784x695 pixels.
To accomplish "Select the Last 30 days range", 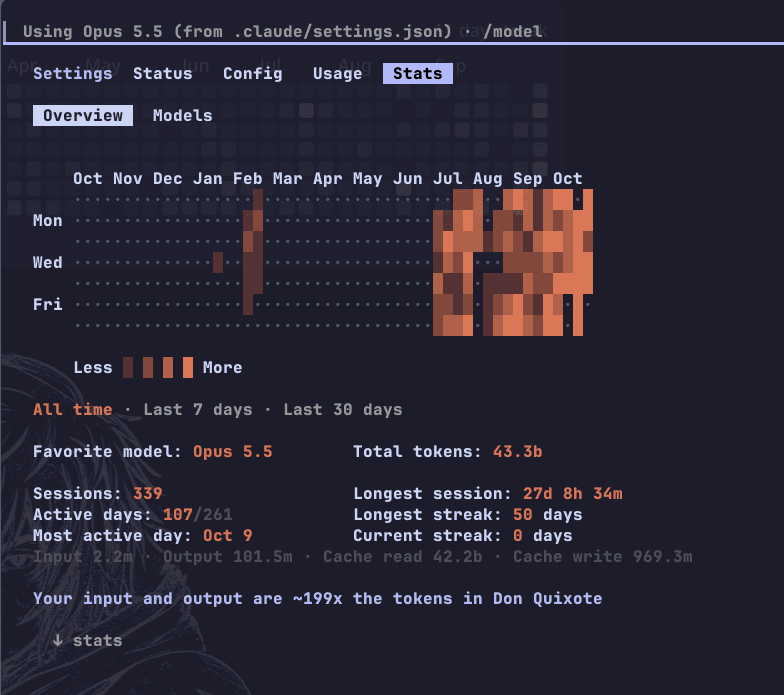I will tap(342, 410).
